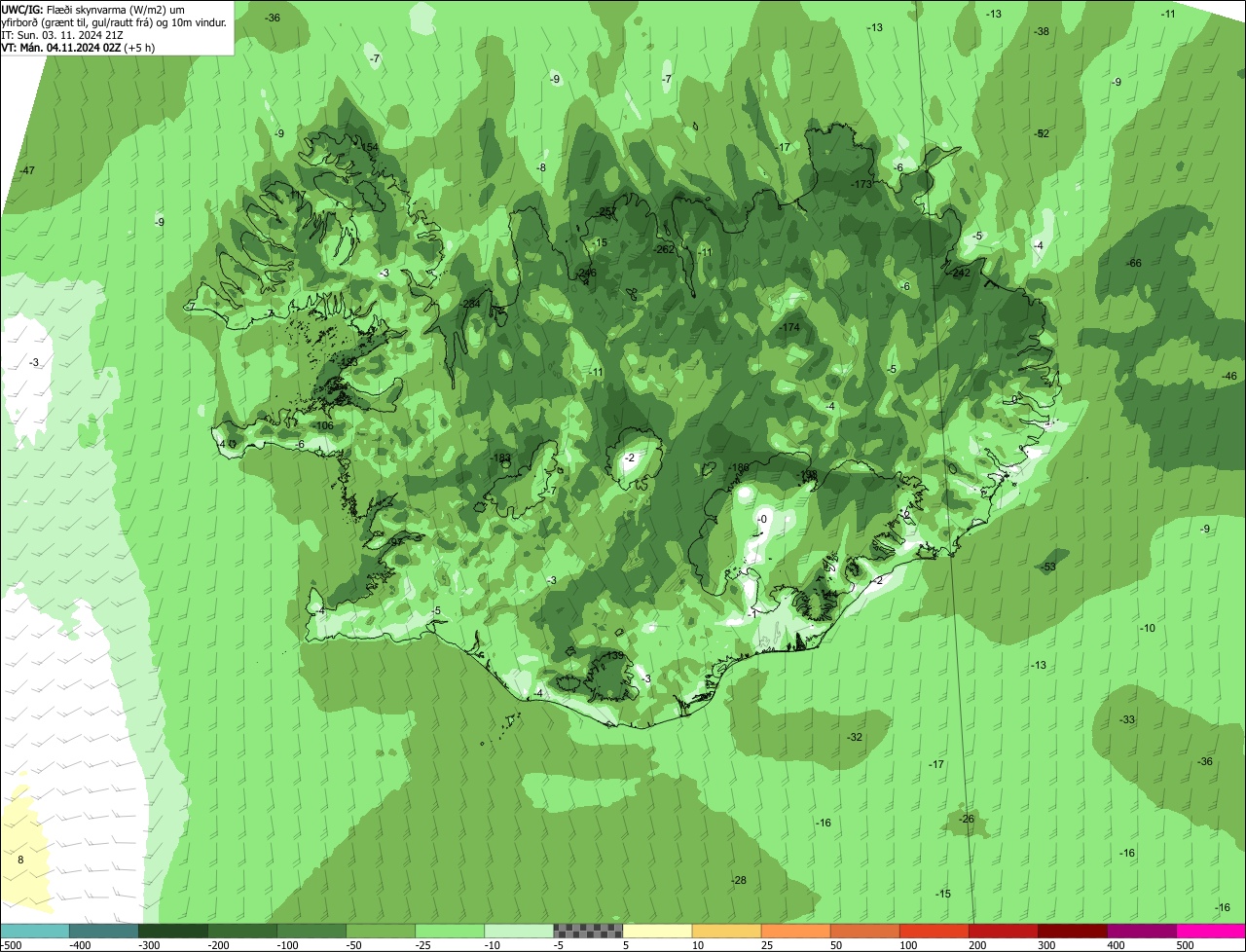Click the '-38' value on the map
1246x952 pixels.
pyautogui.click(x=1042, y=31)
